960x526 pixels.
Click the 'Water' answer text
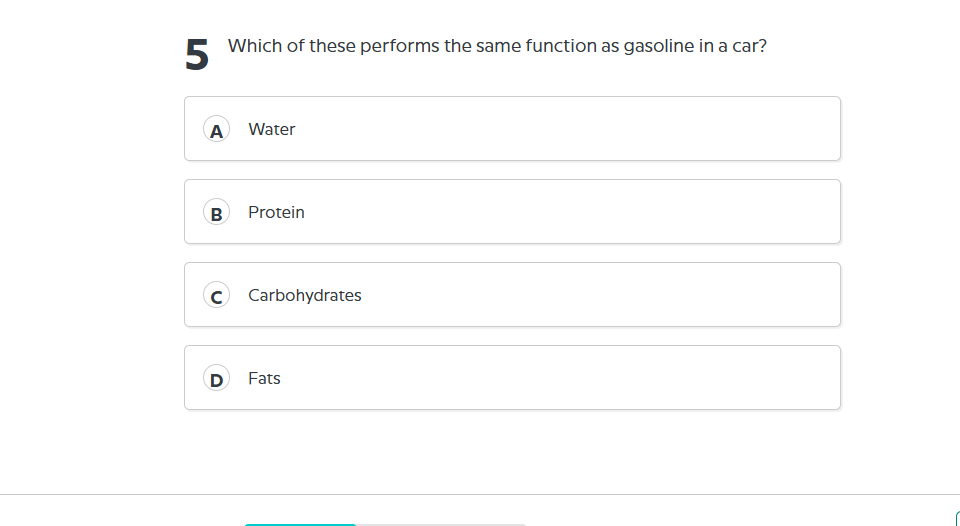tap(272, 129)
